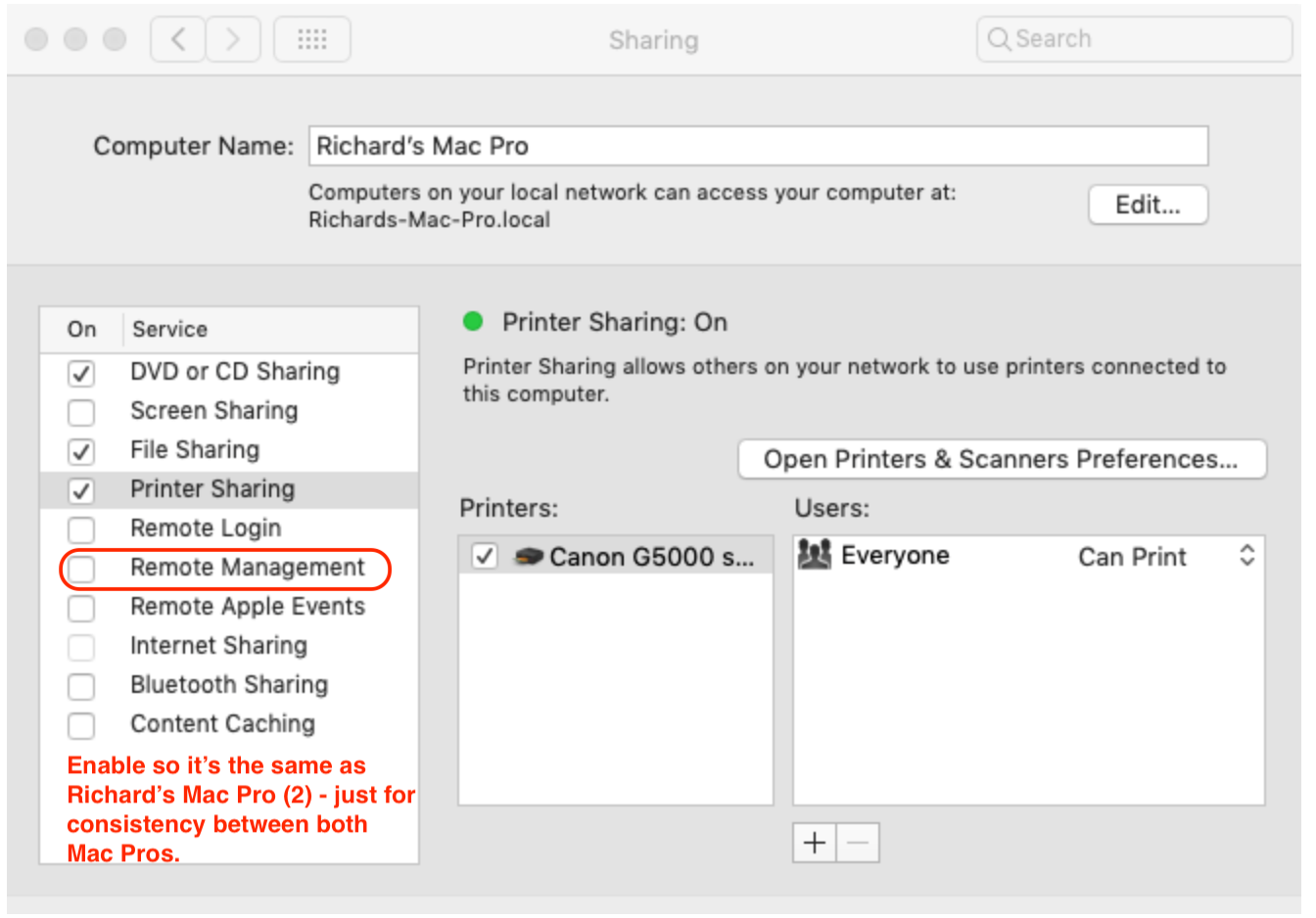The width and height of the screenshot is (1316, 918).
Task: Click the On column header
Action: [82, 329]
